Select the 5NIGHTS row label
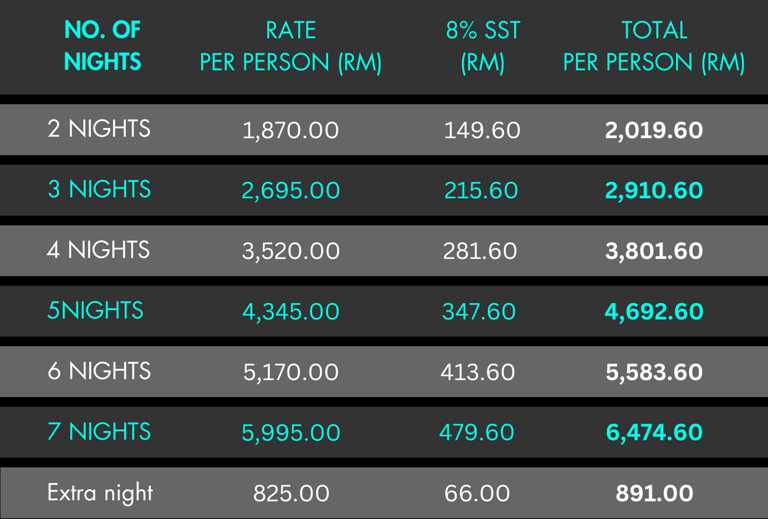 pos(95,311)
